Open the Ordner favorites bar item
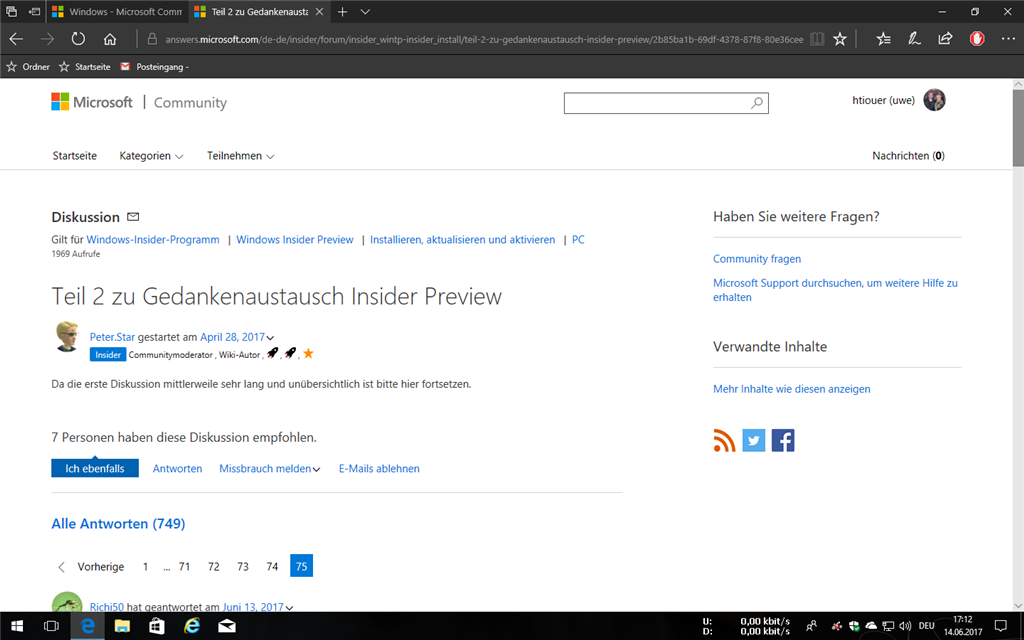 (x=28, y=67)
